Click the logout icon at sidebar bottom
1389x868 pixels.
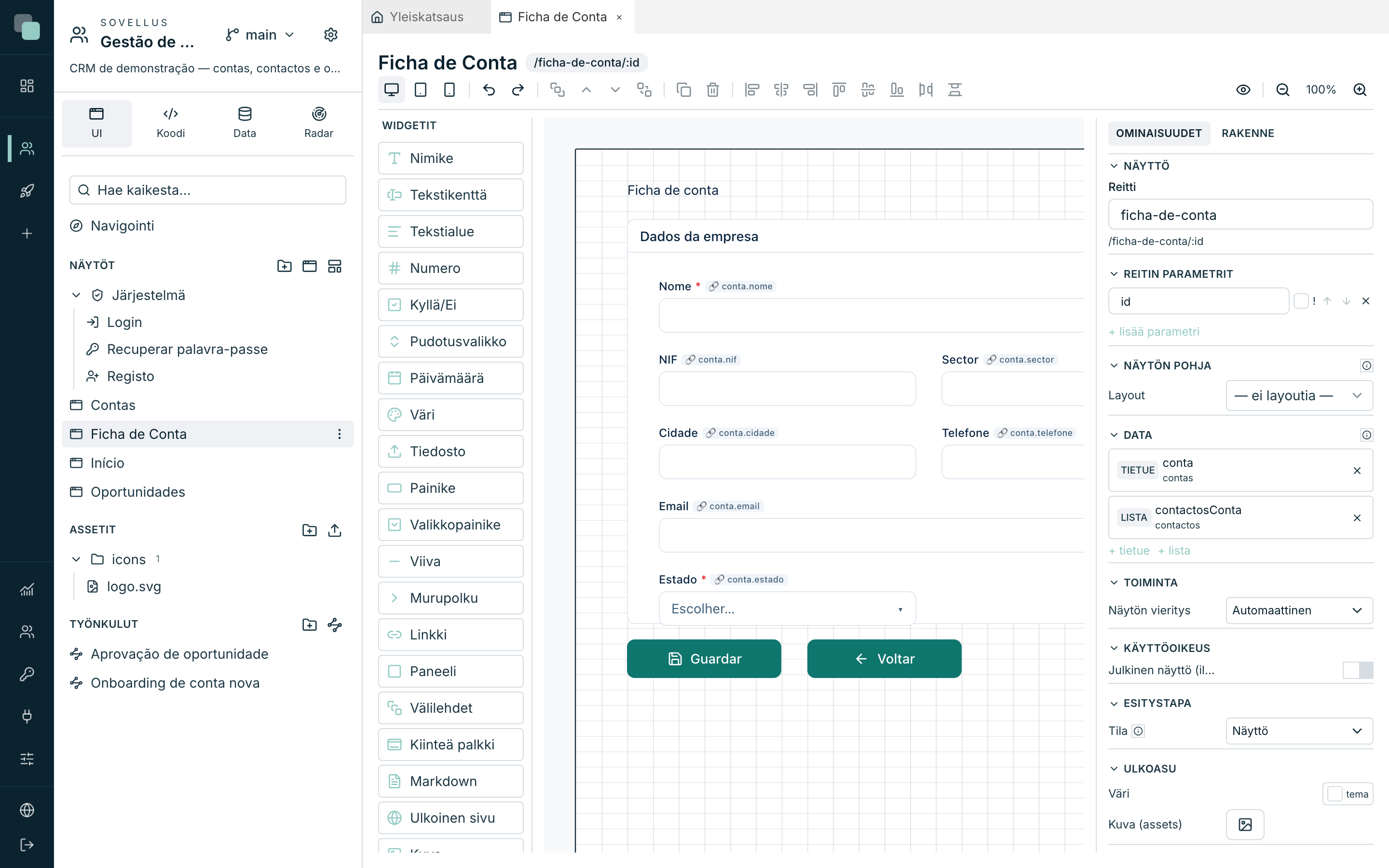[27, 844]
